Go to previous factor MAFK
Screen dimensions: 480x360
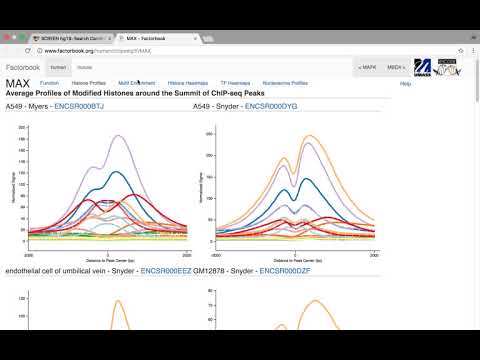tap(367, 67)
